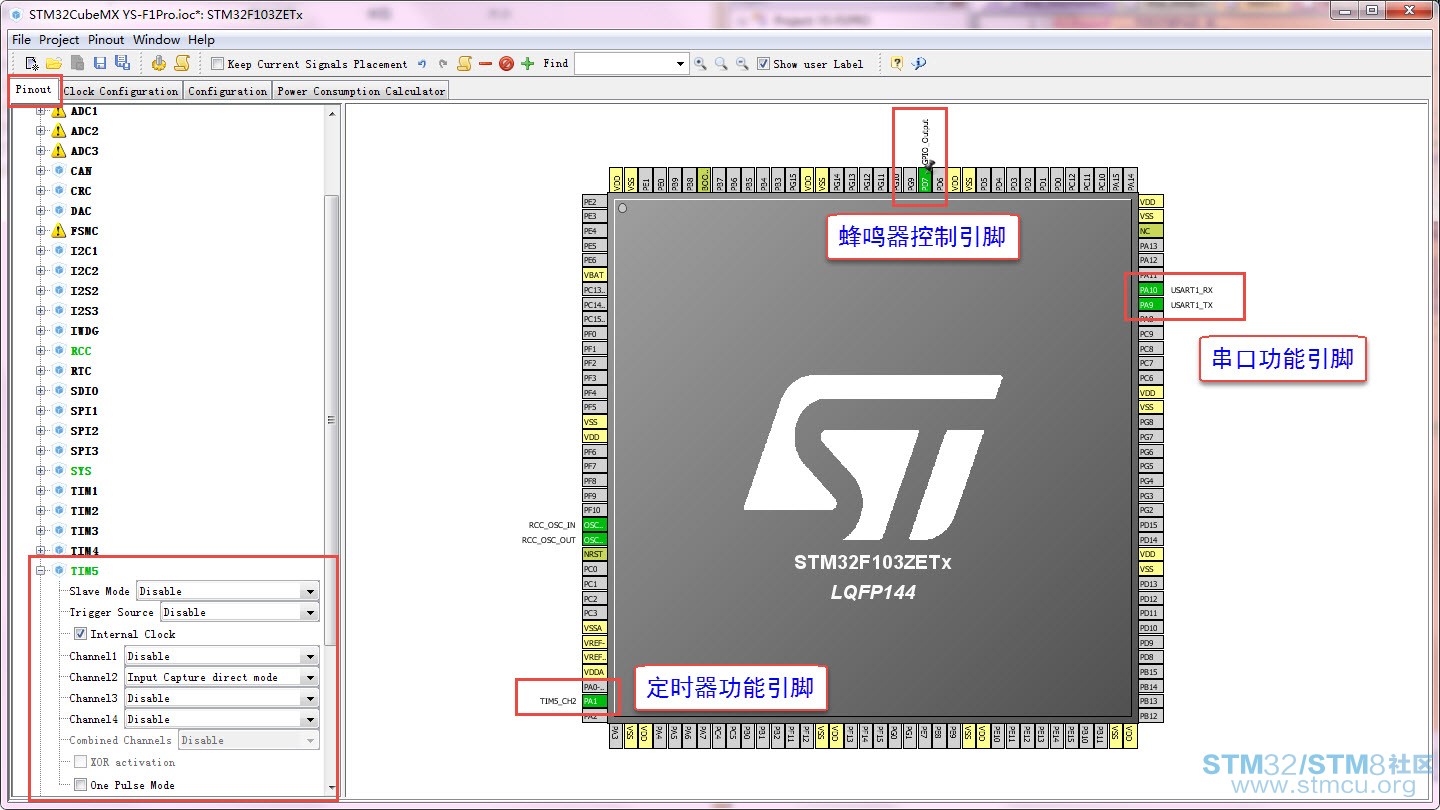The image size is (1440, 810).
Task: Select the SYS tree item
Action: (81, 471)
